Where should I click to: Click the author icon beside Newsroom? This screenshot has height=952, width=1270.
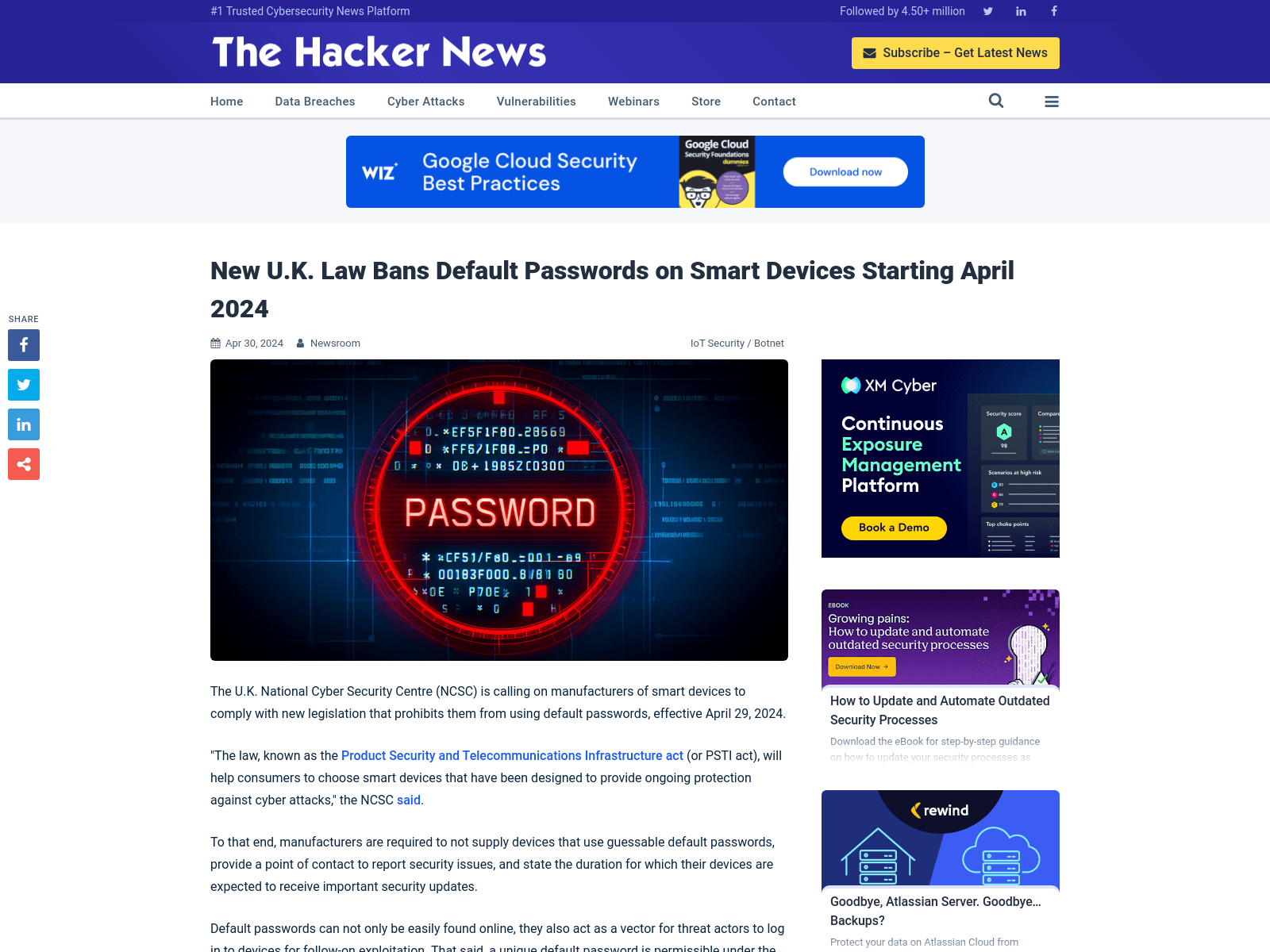tap(301, 344)
